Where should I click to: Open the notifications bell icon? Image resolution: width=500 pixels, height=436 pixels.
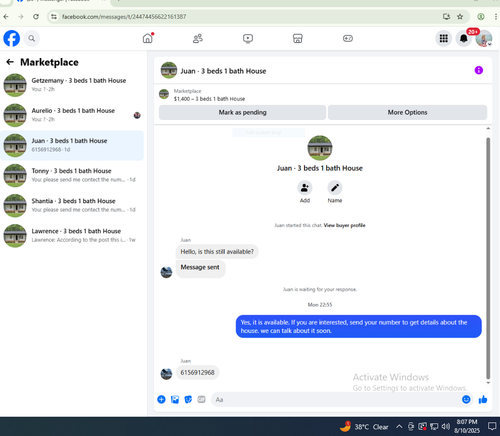pos(464,38)
